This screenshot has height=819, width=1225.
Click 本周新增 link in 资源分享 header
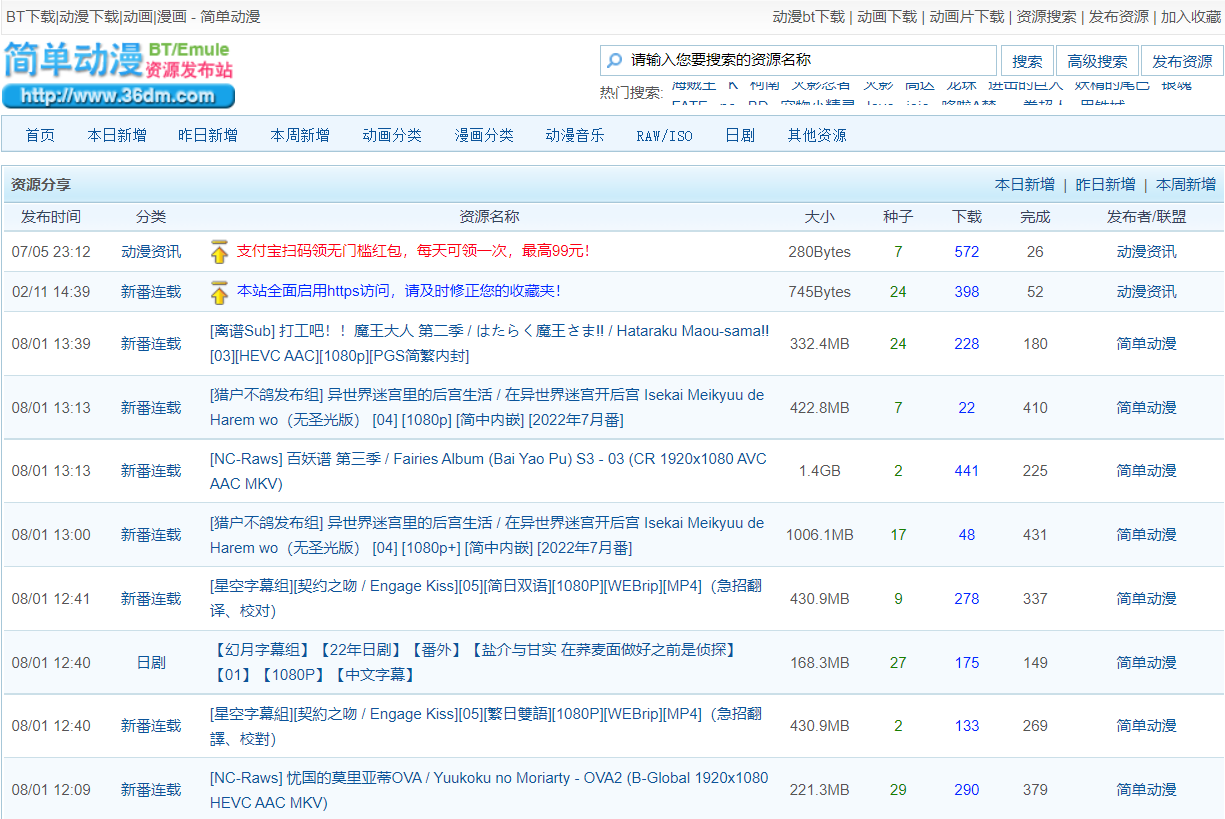[x=1185, y=184]
